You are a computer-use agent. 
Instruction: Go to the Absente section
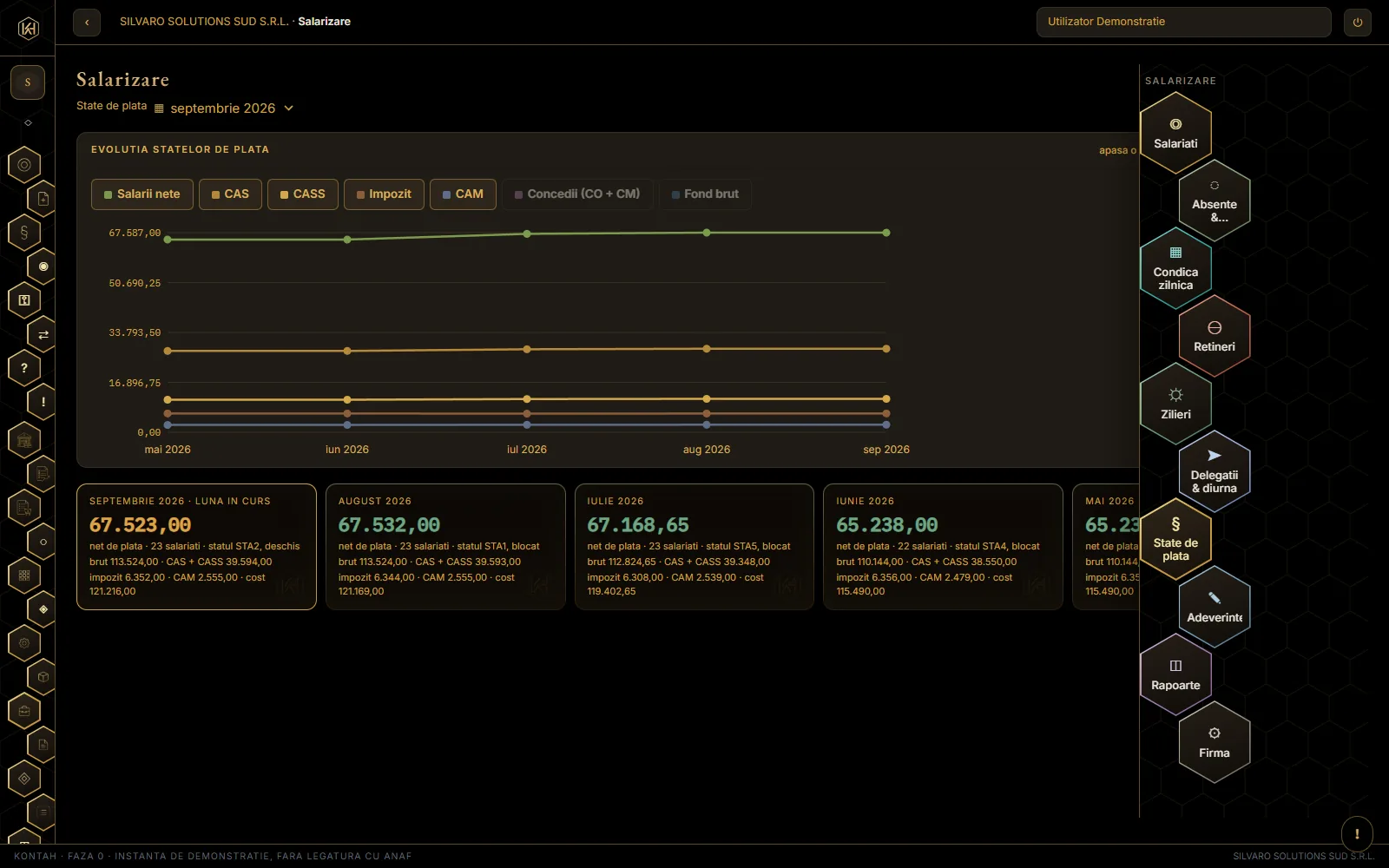[1215, 201]
